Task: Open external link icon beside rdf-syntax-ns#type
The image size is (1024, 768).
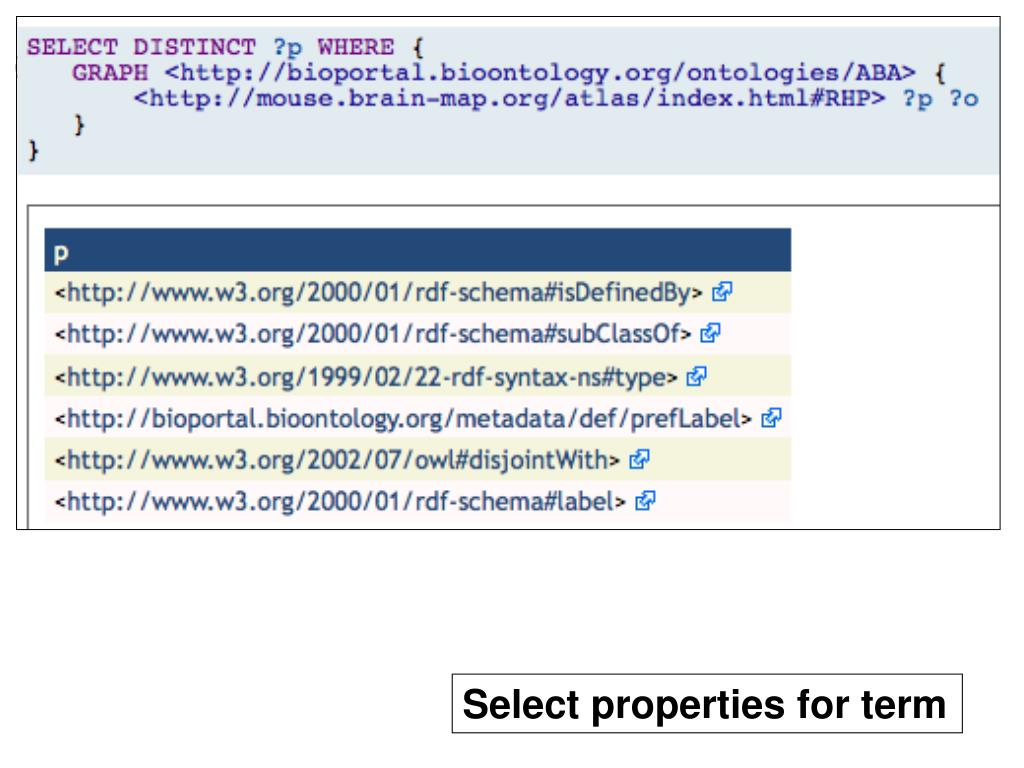Action: pyautogui.click(x=696, y=376)
